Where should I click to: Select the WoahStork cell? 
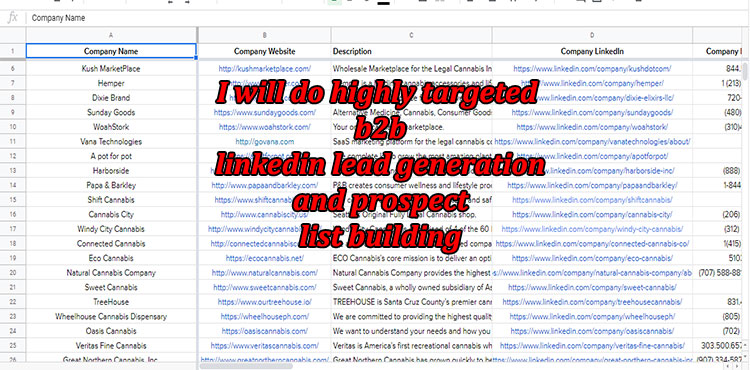pos(111,127)
